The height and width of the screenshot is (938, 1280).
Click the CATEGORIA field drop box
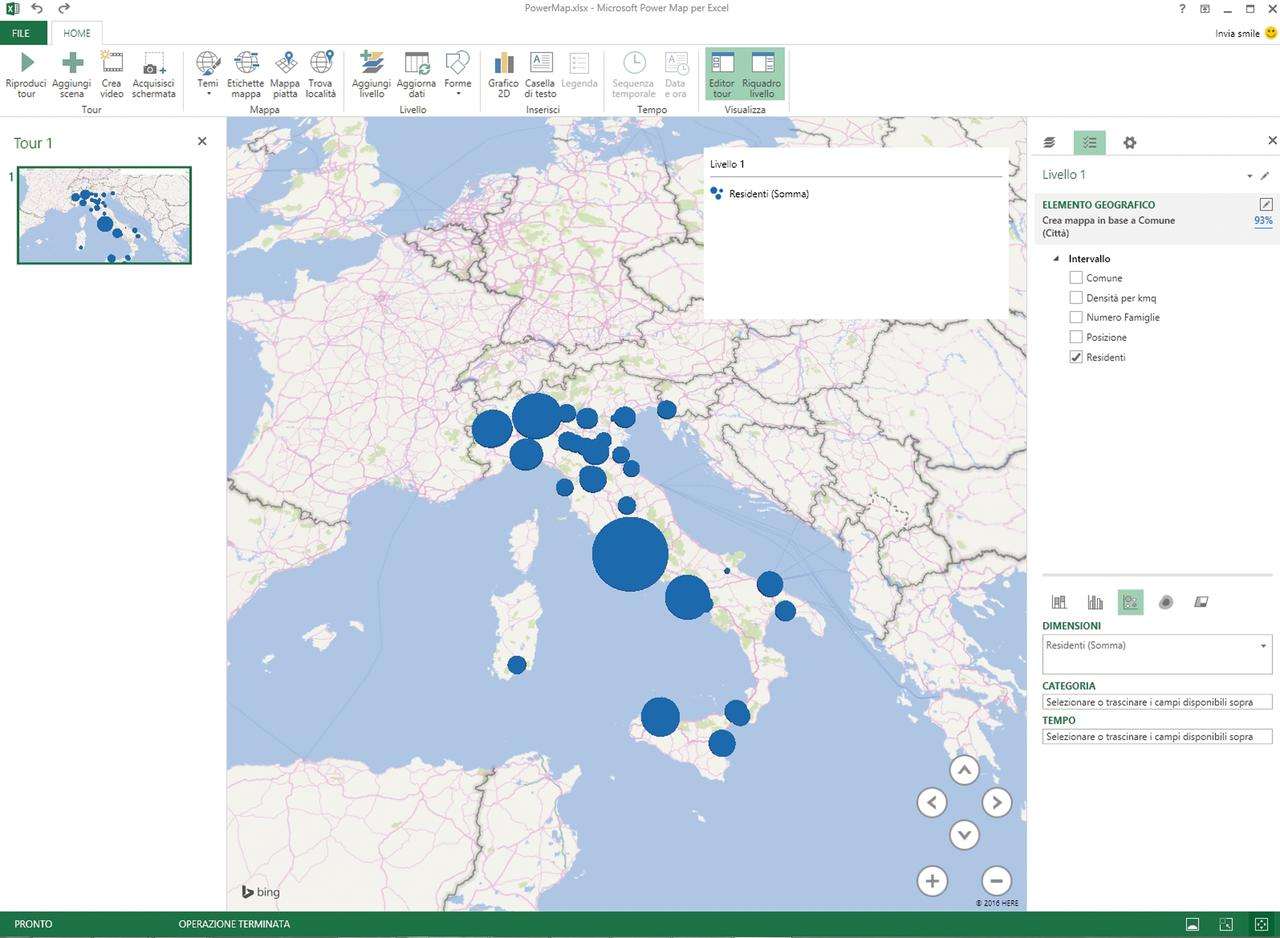[x=1156, y=702]
